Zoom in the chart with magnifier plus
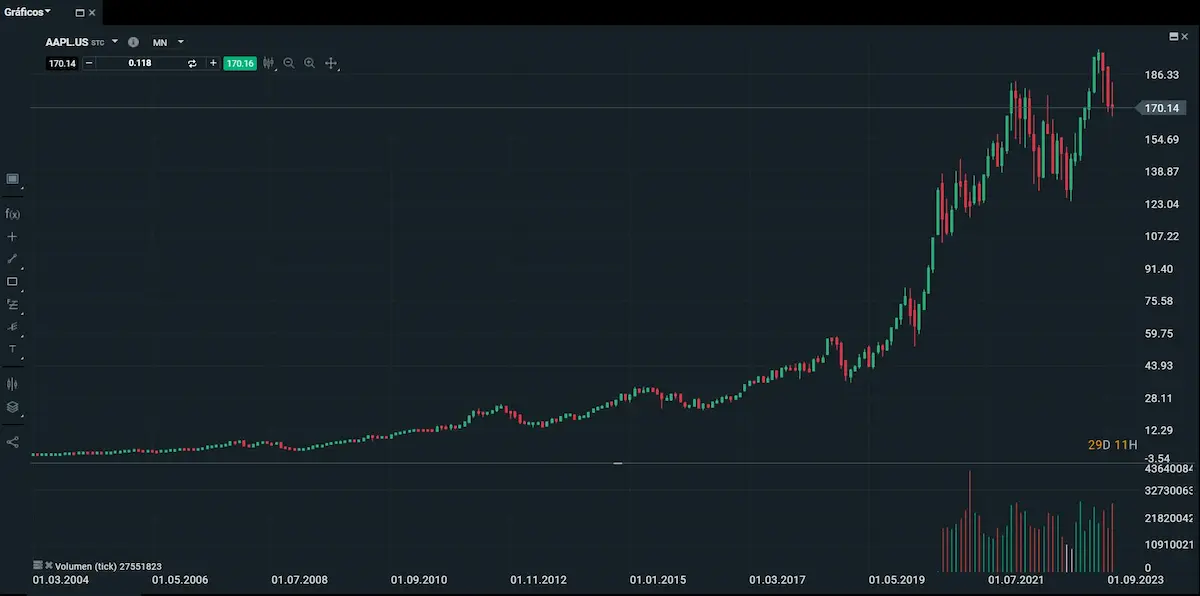This screenshot has width=1200, height=596. coord(310,63)
